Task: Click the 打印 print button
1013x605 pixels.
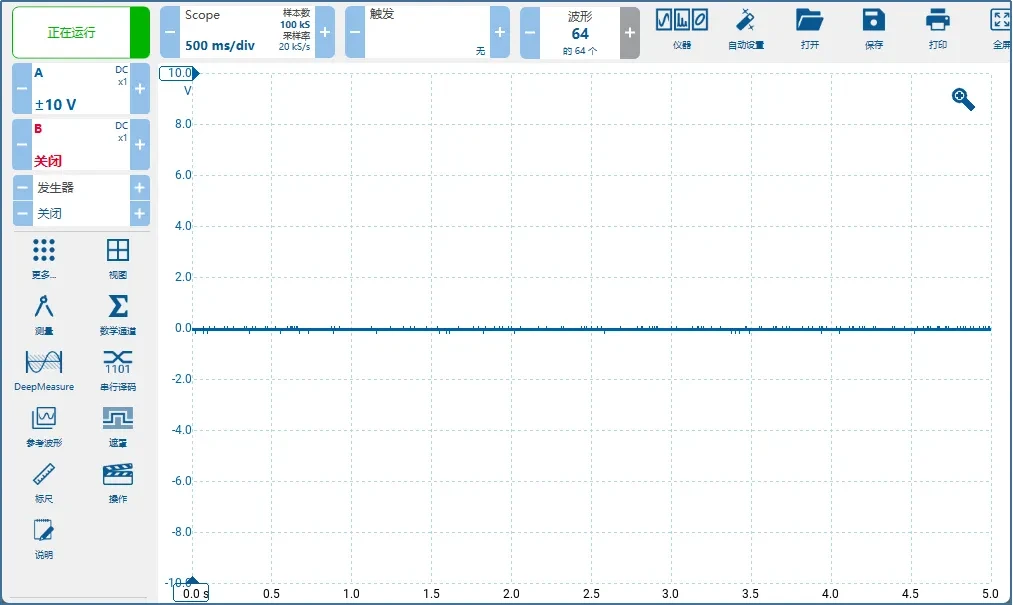Action: click(x=937, y=29)
